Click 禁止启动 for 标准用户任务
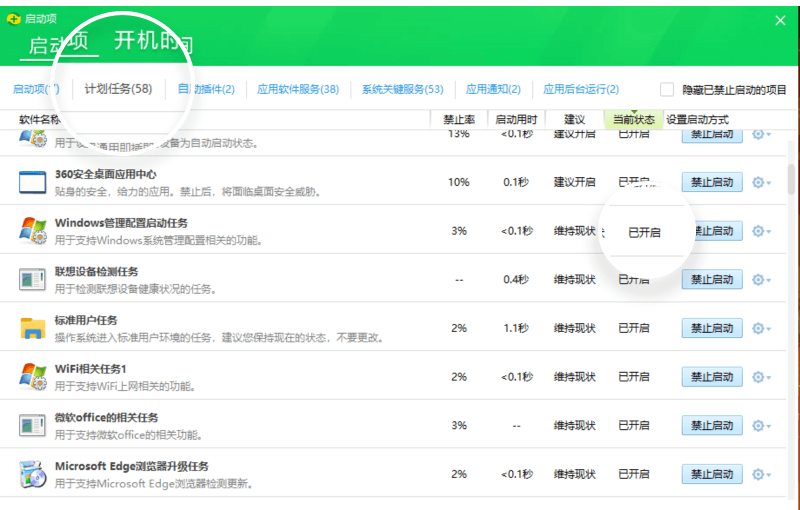The image size is (800, 510). 712,328
